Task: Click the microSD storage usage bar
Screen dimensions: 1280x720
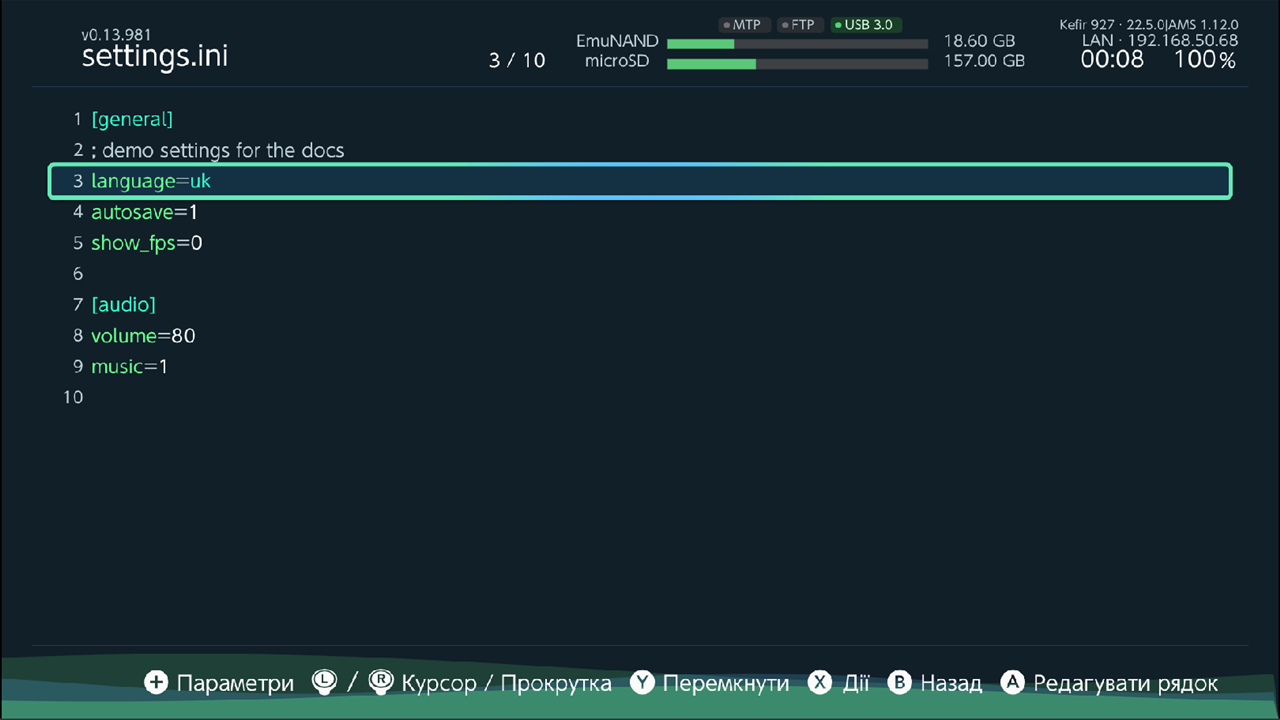Action: tap(797, 64)
